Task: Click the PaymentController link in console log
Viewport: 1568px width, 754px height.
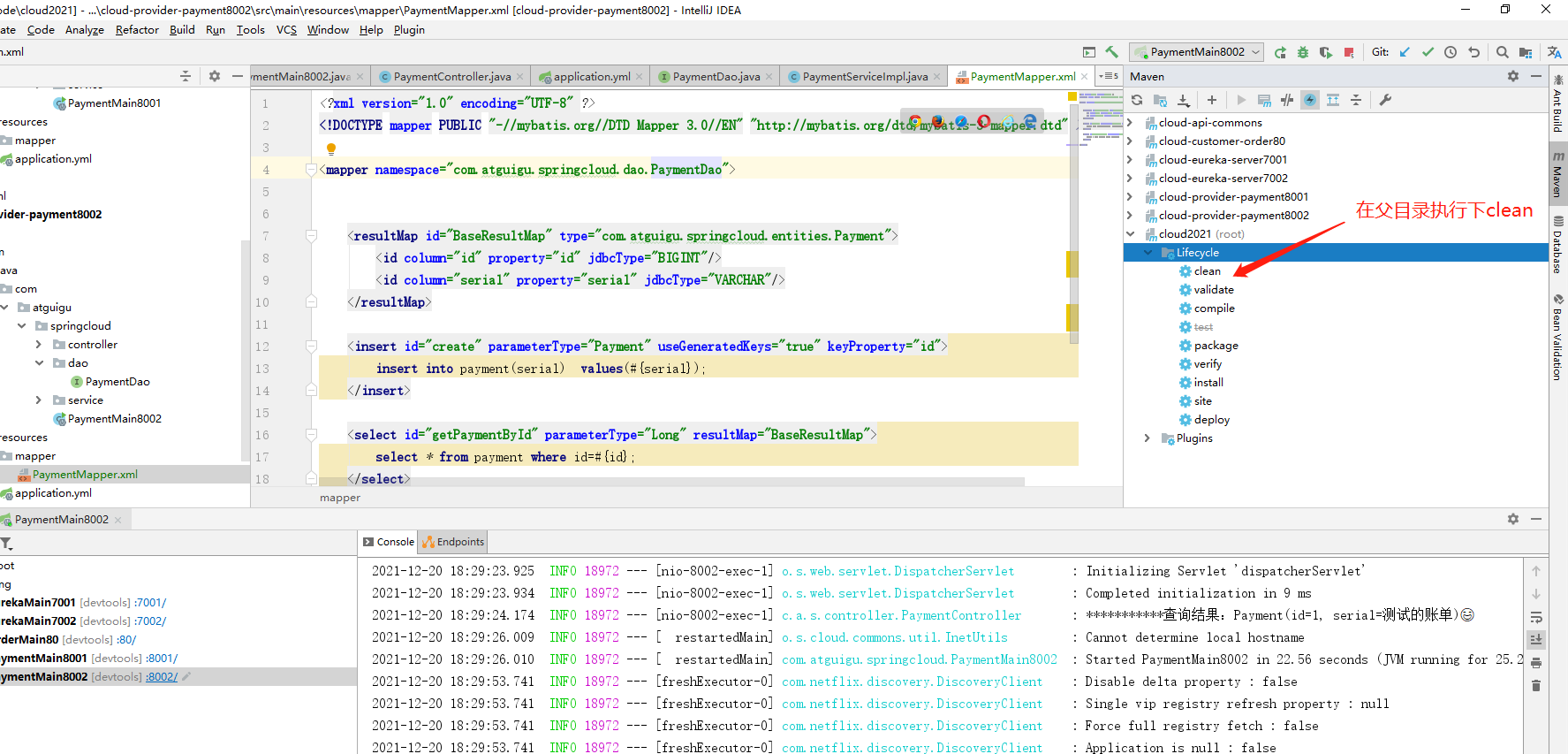Action: (901, 615)
